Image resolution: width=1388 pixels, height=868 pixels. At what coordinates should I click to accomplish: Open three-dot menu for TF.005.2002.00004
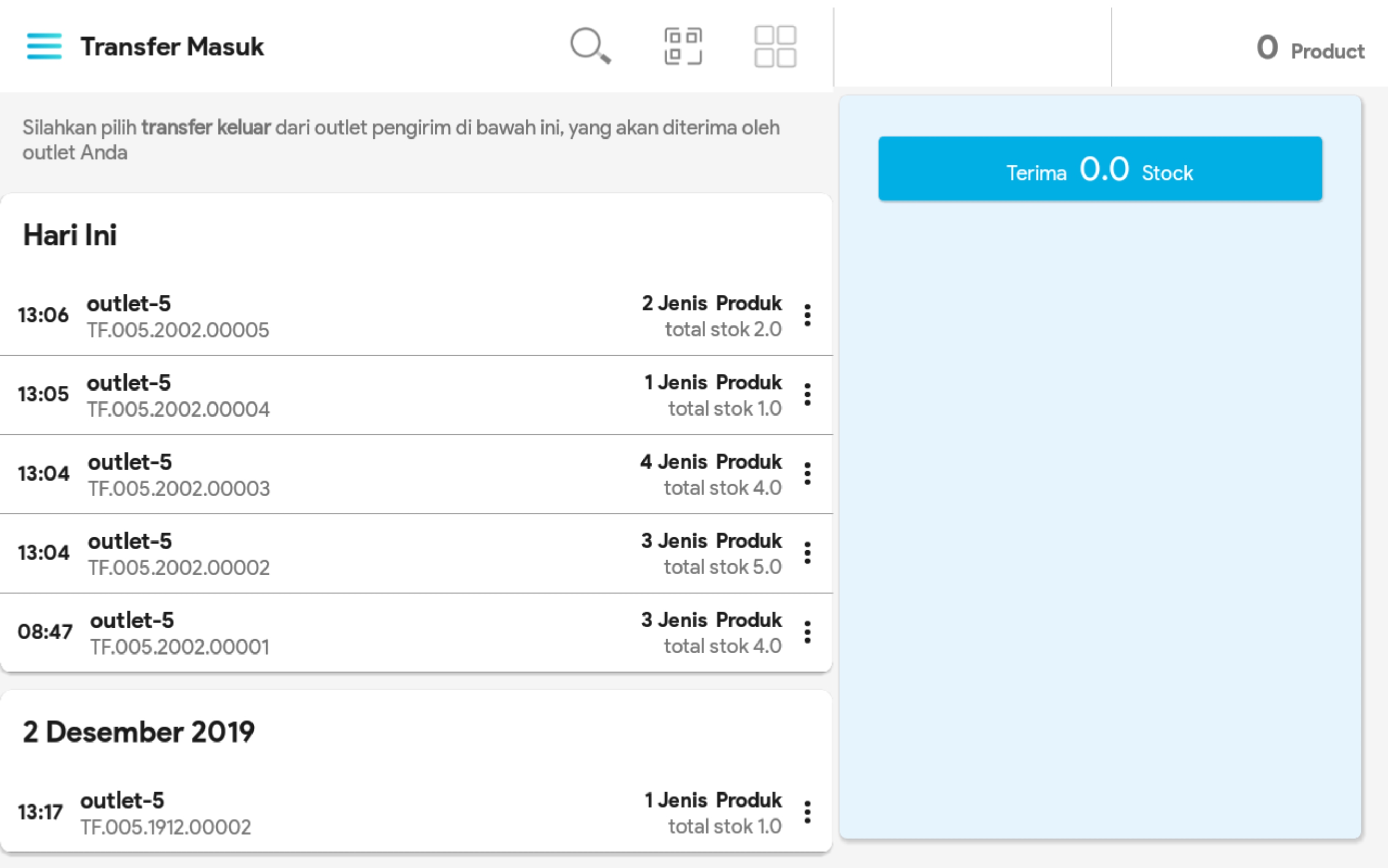(x=807, y=394)
